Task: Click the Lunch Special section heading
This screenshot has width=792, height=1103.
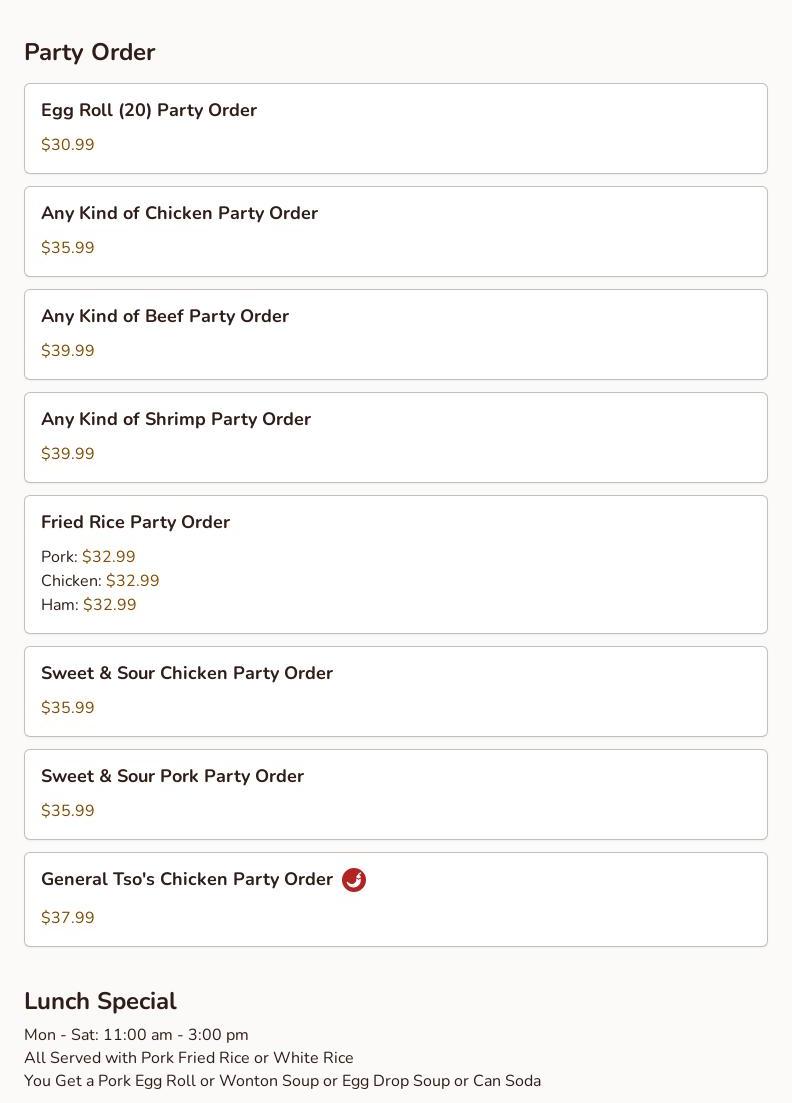Action: tap(100, 1001)
